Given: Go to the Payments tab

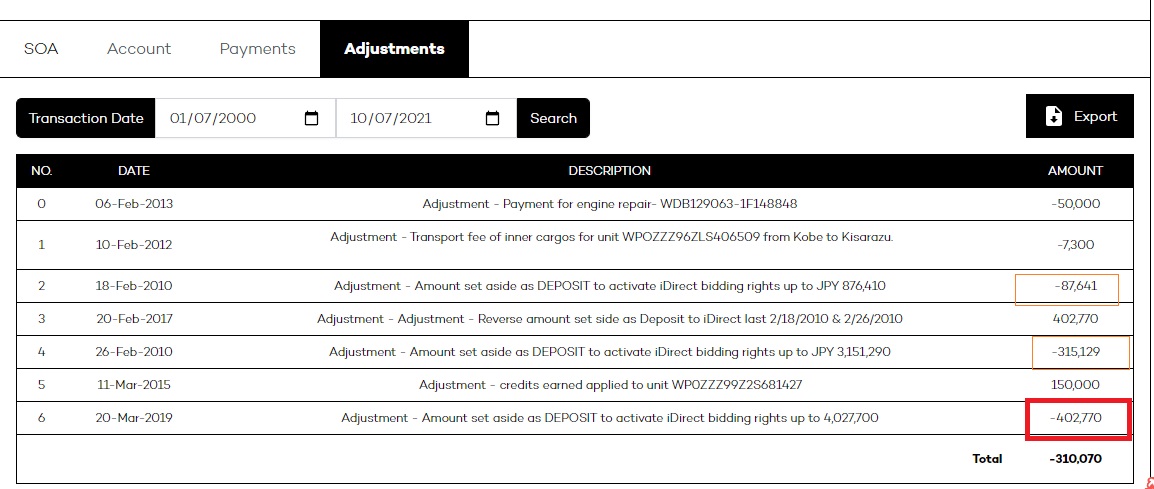Looking at the screenshot, I should 258,49.
